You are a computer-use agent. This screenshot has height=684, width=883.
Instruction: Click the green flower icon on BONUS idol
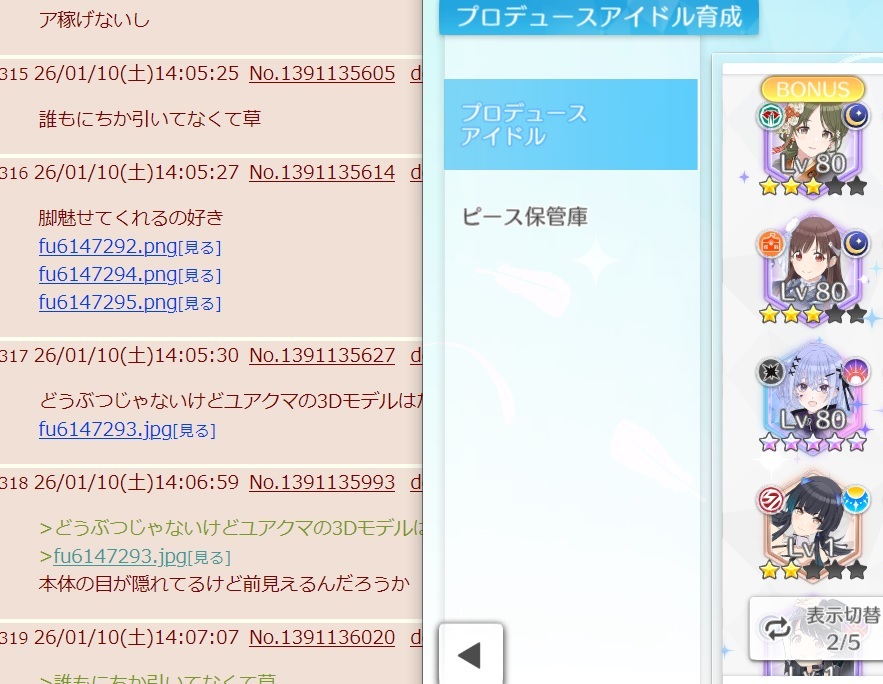(x=770, y=117)
